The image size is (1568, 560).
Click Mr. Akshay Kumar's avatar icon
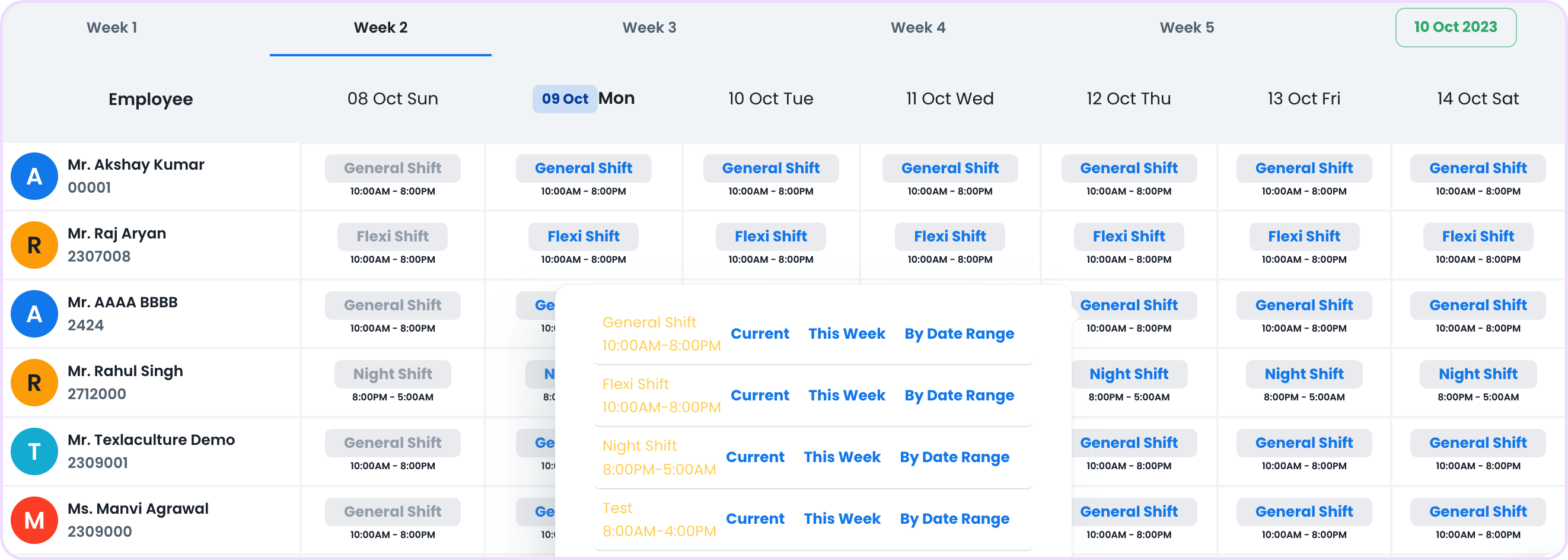[34, 176]
